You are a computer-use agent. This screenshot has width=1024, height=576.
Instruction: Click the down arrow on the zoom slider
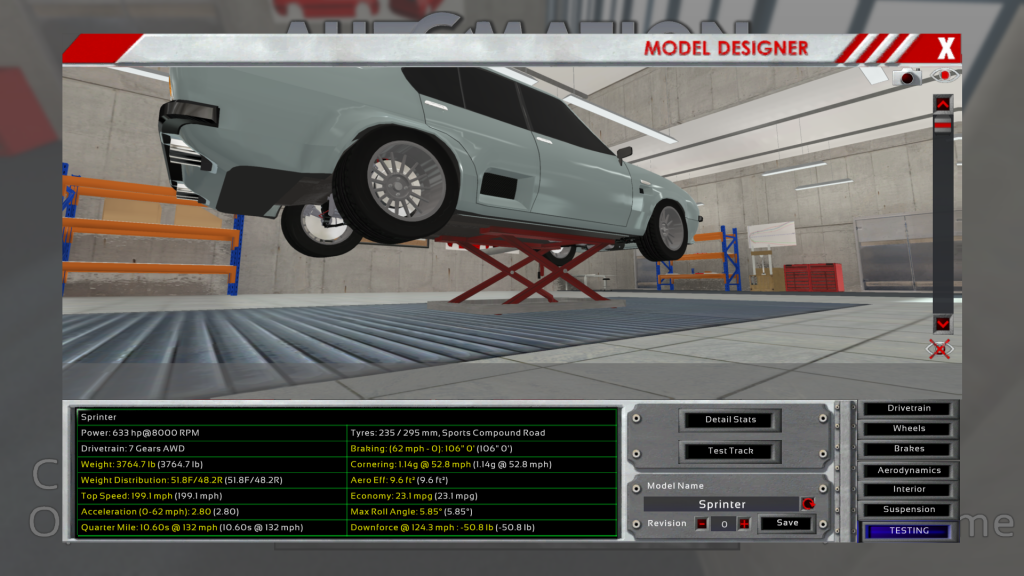[942, 324]
